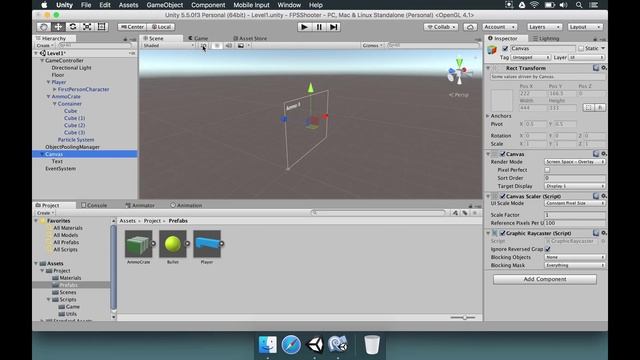Select the Rect tool in toolbar
Image resolution: width=640 pixels, height=360 pixels.
101,27
